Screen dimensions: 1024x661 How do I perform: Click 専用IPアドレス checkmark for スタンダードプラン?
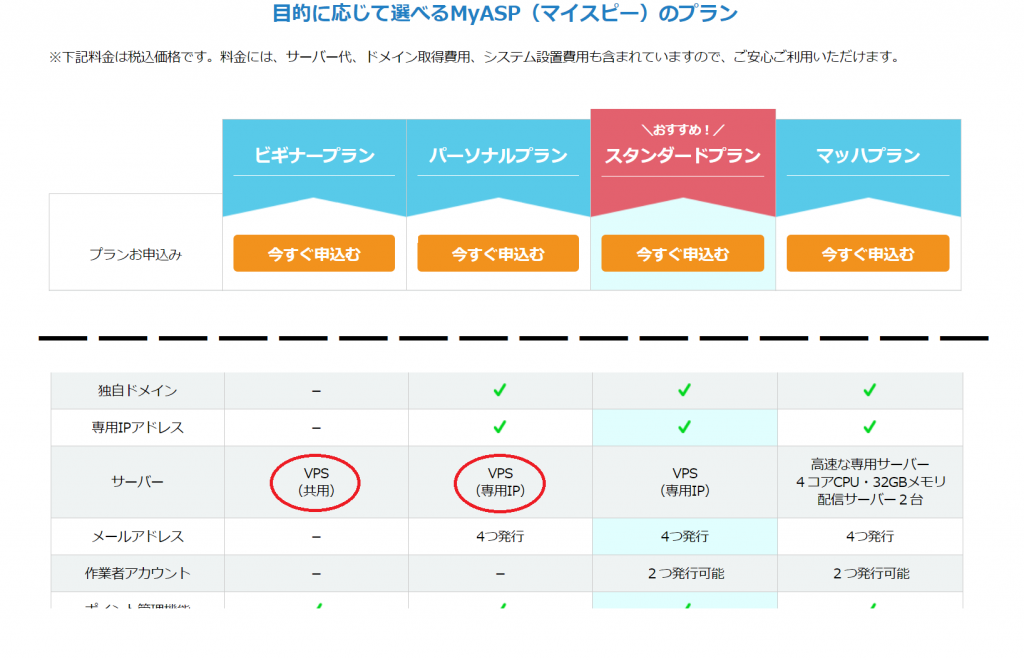coord(684,427)
